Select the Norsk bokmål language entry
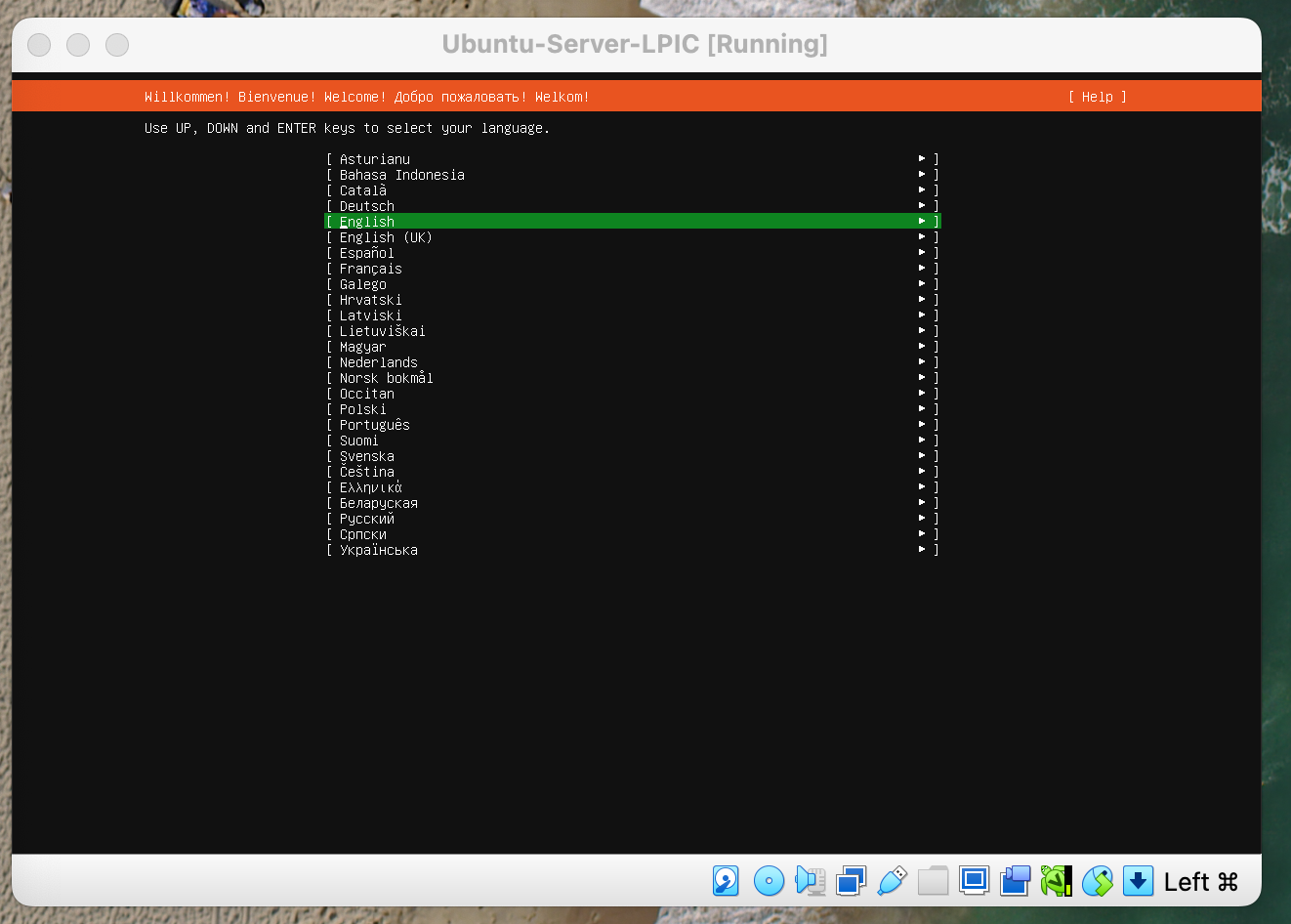This screenshot has height=924, width=1291. [633, 378]
